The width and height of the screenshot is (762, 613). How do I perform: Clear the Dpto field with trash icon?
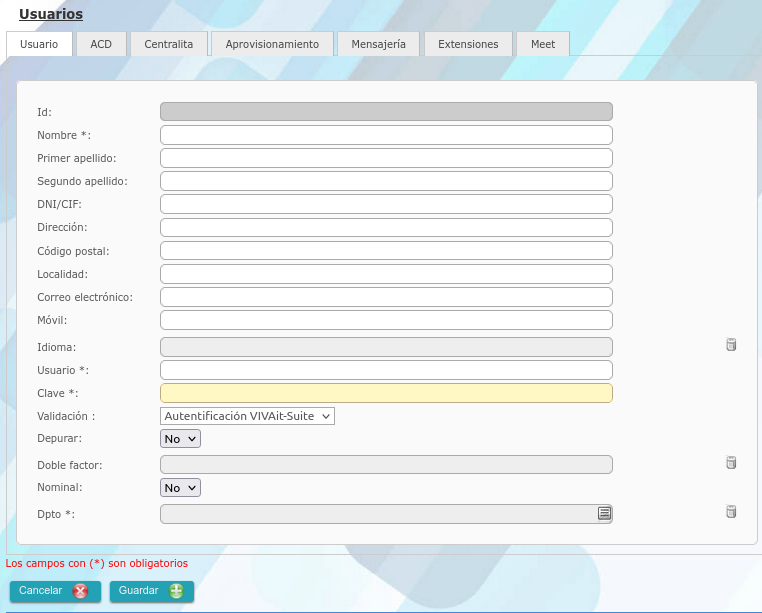(731, 511)
